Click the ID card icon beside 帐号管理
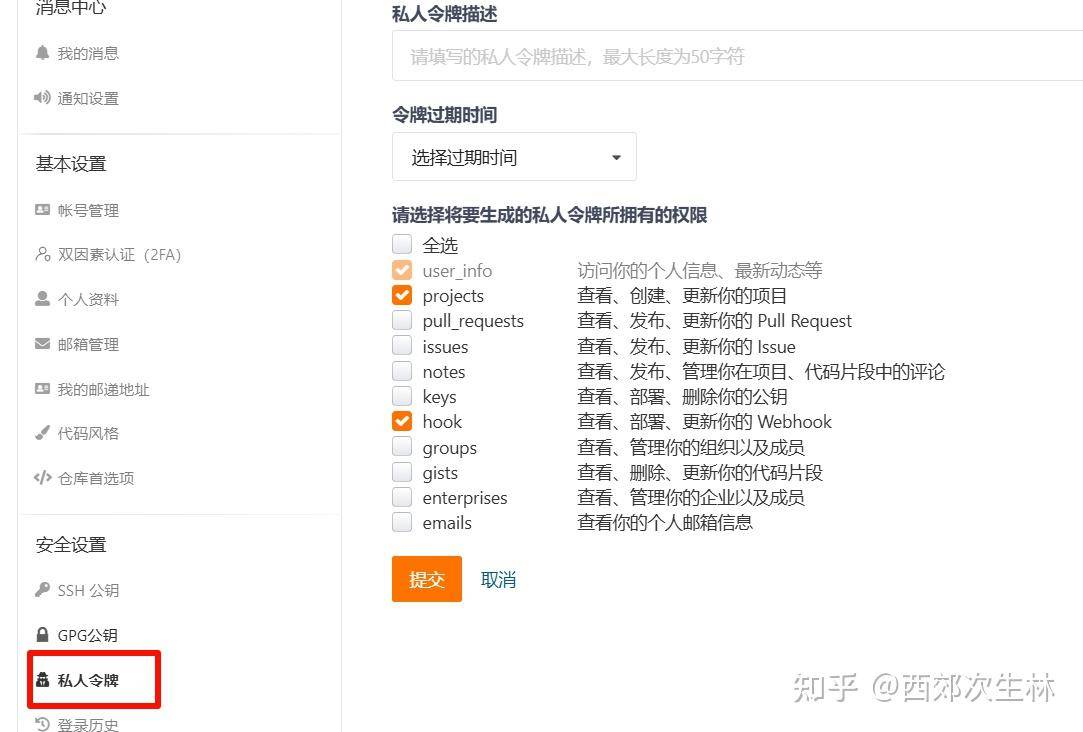The height and width of the screenshot is (732, 1083). 42,209
